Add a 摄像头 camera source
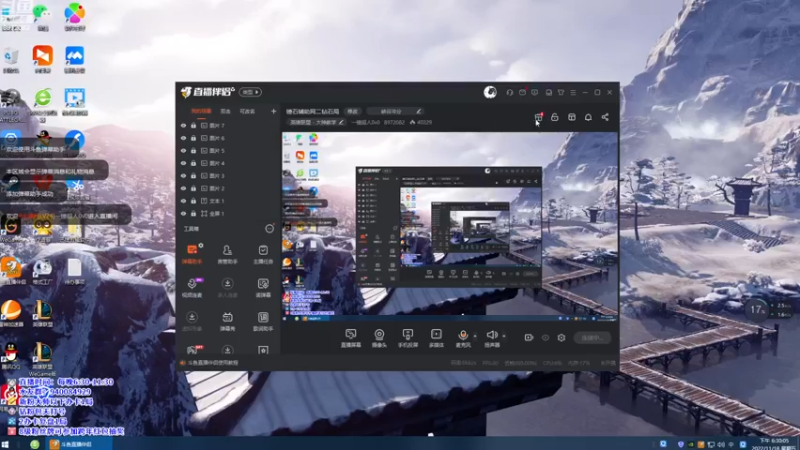The image size is (800, 450). (379, 338)
